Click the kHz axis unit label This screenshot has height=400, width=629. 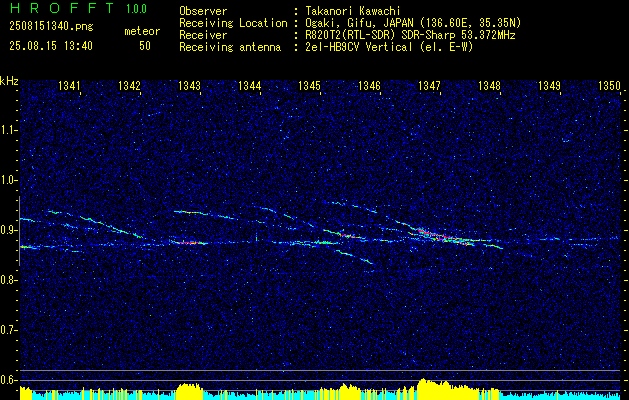[x=9, y=81]
